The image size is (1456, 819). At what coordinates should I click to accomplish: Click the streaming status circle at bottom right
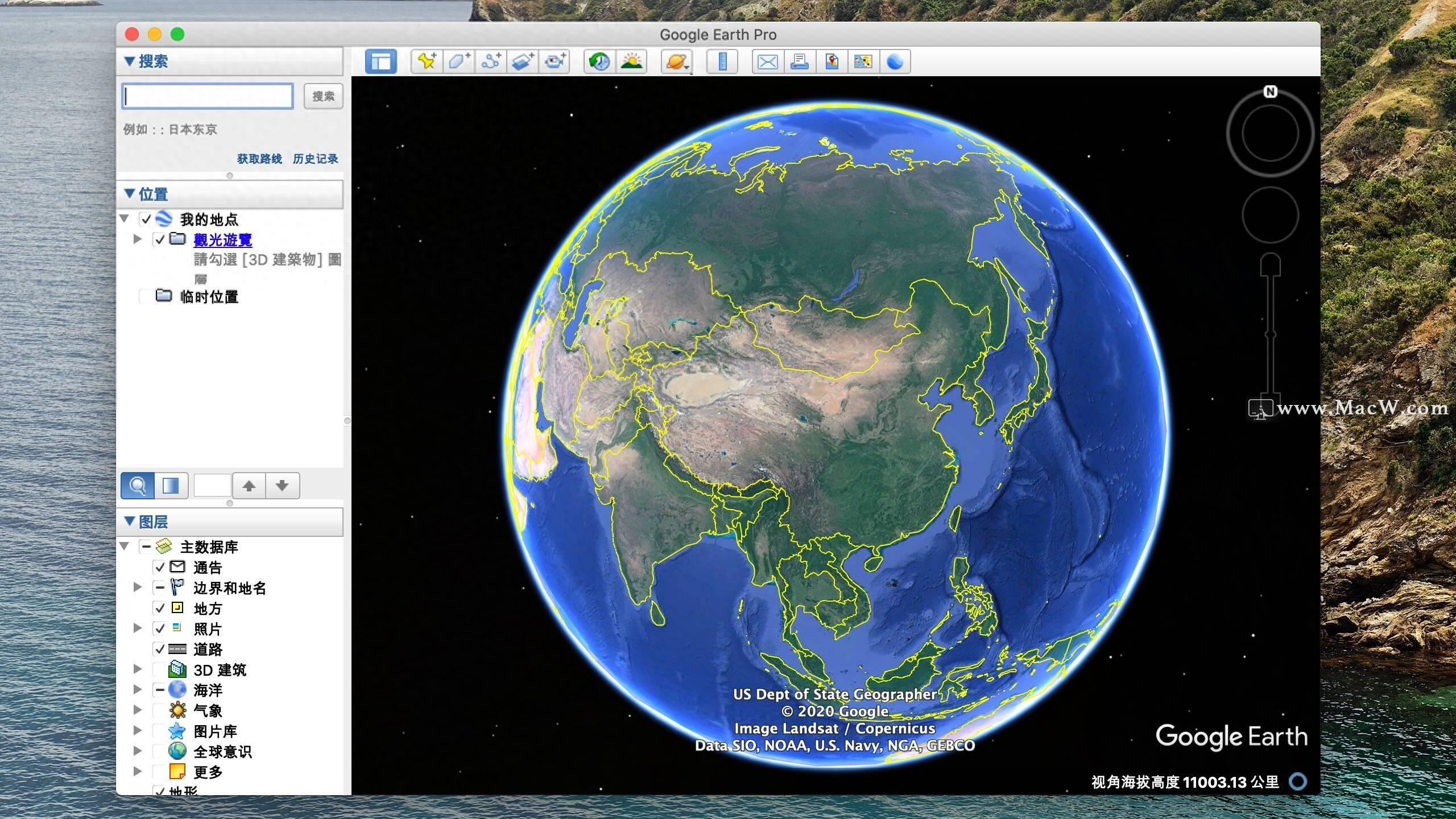(x=1298, y=781)
